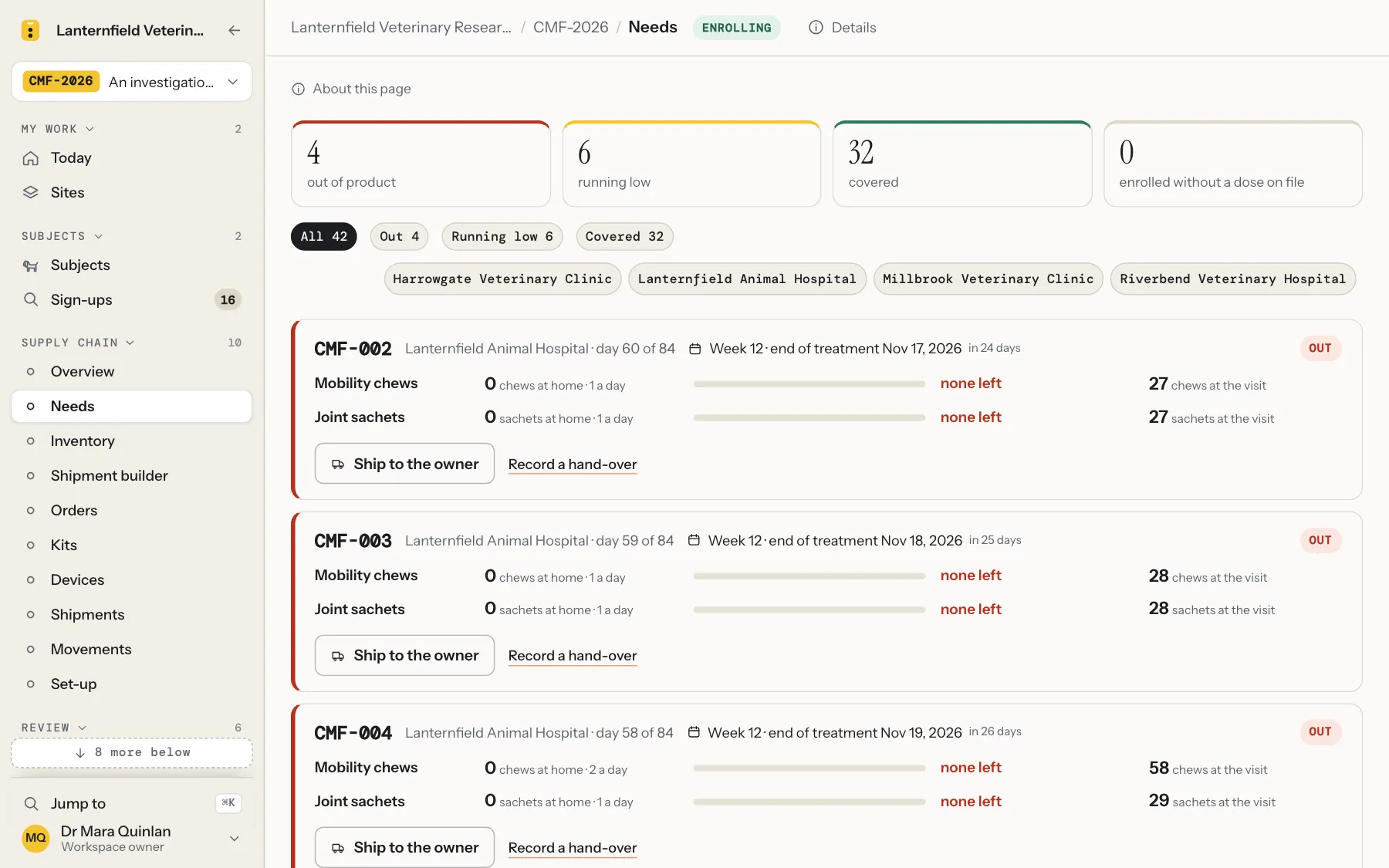Open Orders in sidebar
Viewport: 1389px width, 868px height.
pos(132,511)
